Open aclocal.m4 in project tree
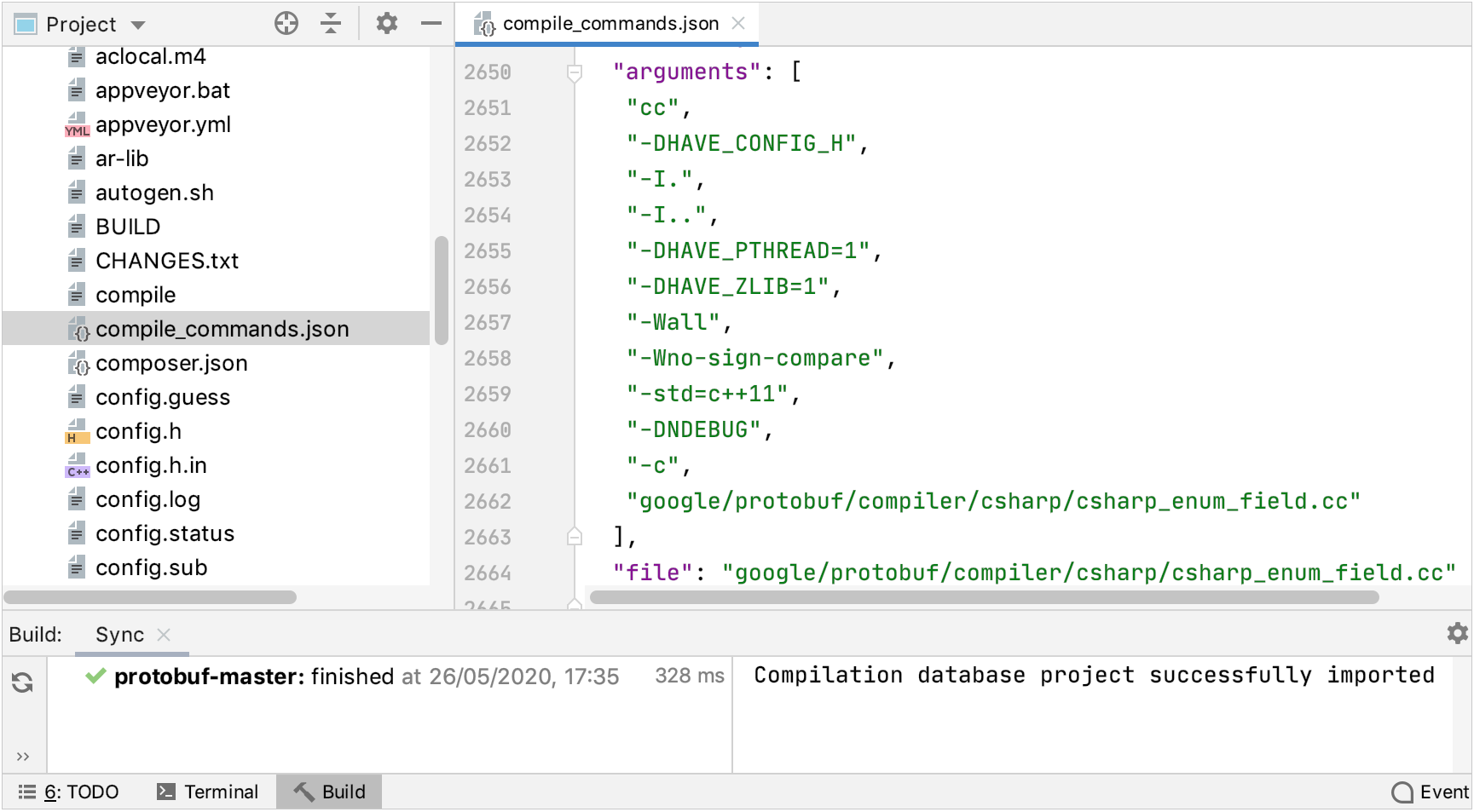The image size is (1474, 812). click(151, 56)
